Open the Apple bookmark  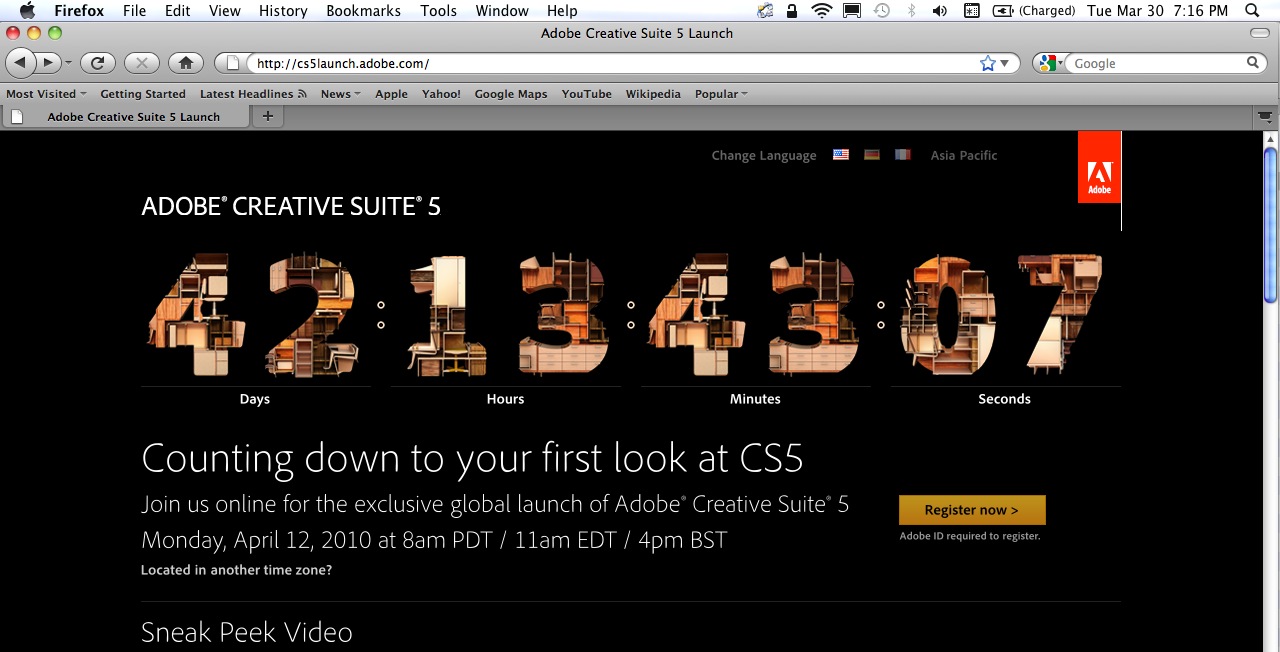391,94
